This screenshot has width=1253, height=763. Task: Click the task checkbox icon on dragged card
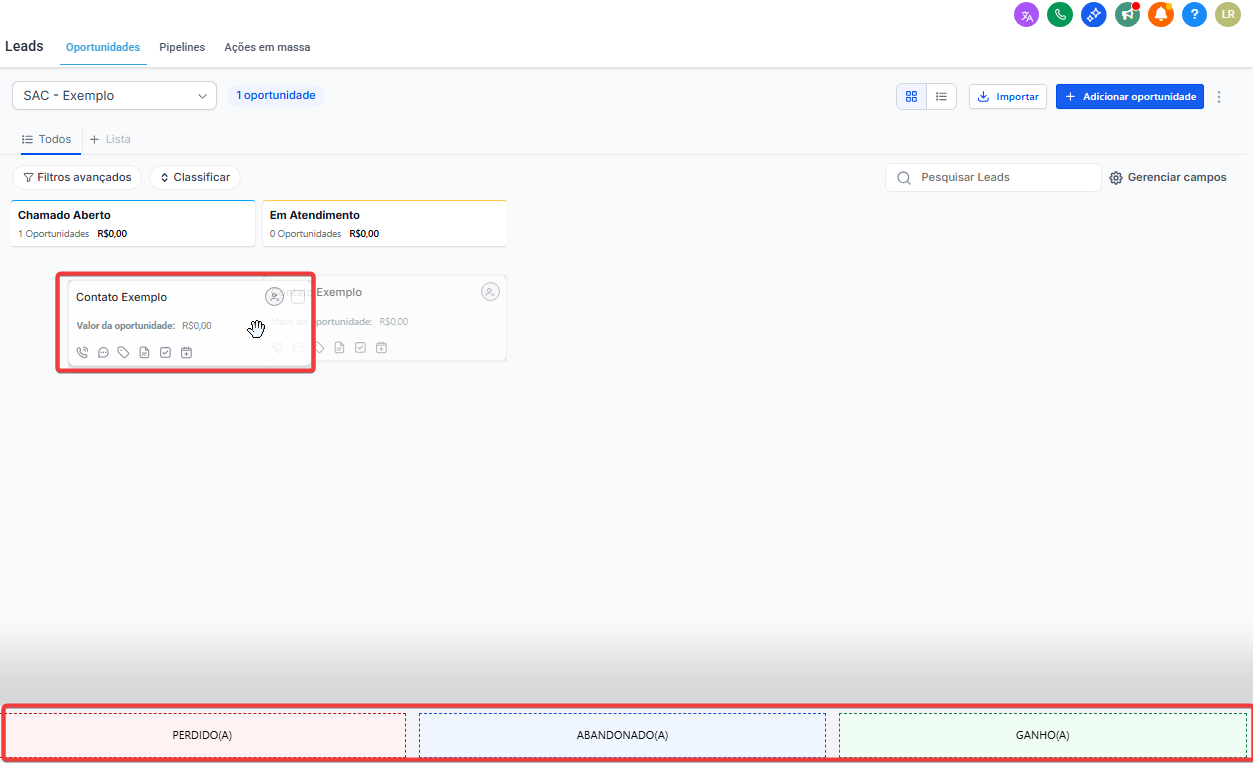(165, 352)
